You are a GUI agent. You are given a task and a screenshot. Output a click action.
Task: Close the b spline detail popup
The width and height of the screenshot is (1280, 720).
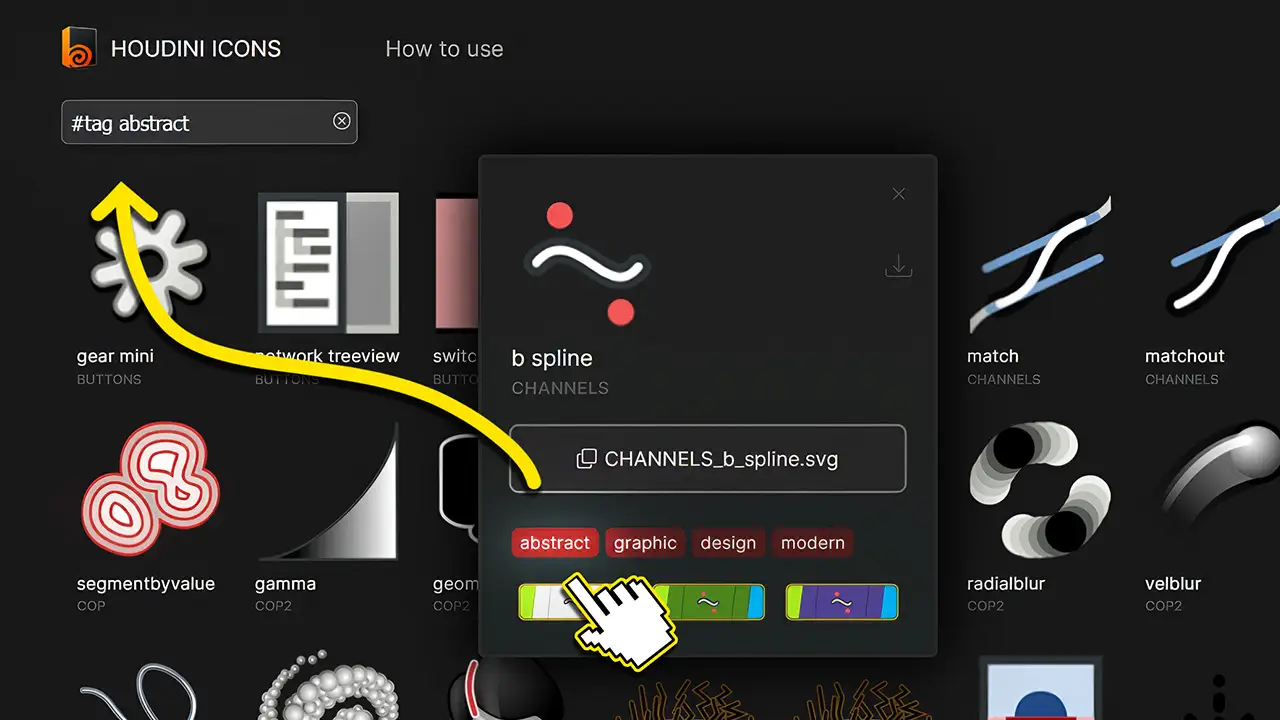click(898, 194)
